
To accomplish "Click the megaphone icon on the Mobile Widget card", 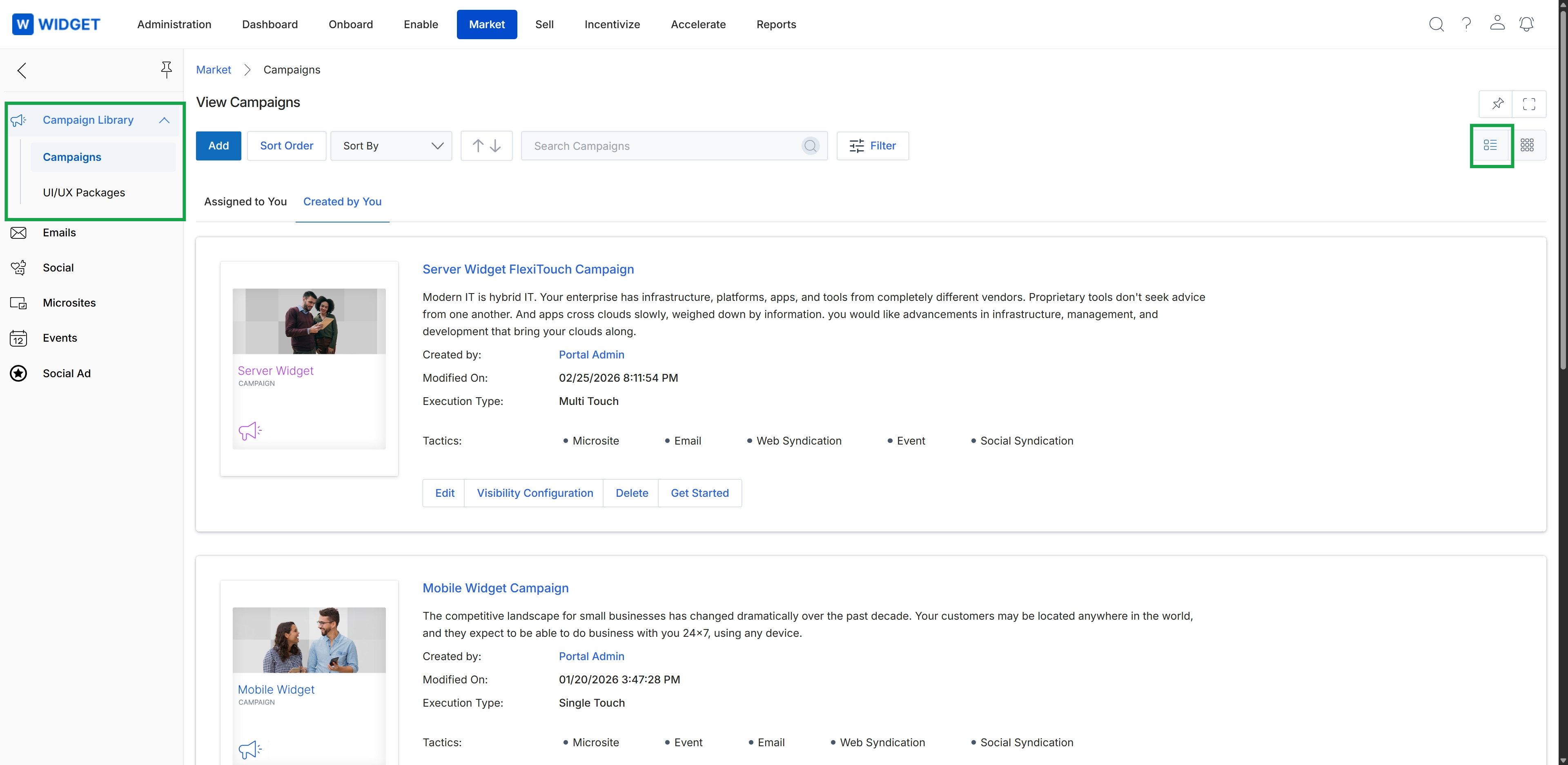I will (250, 750).
